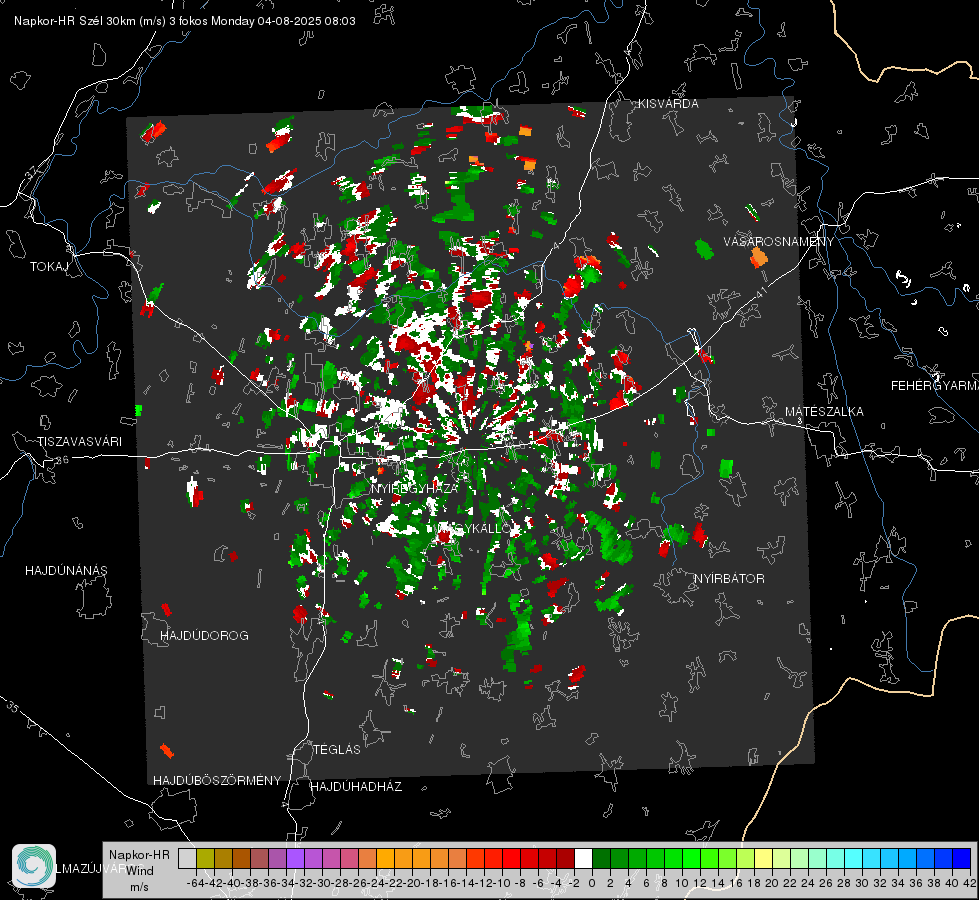Select the TOKAJ label on the map

pos(49,267)
